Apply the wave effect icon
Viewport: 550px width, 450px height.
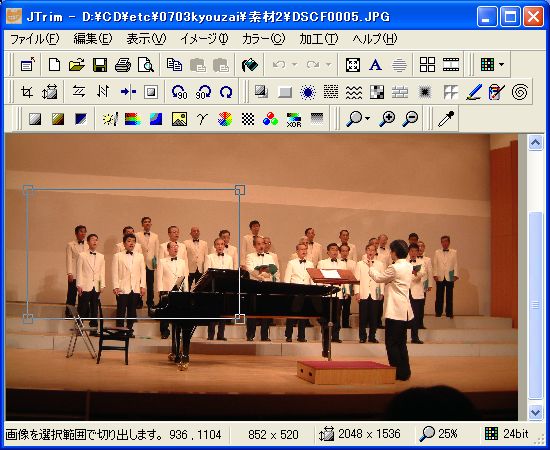pos(354,92)
